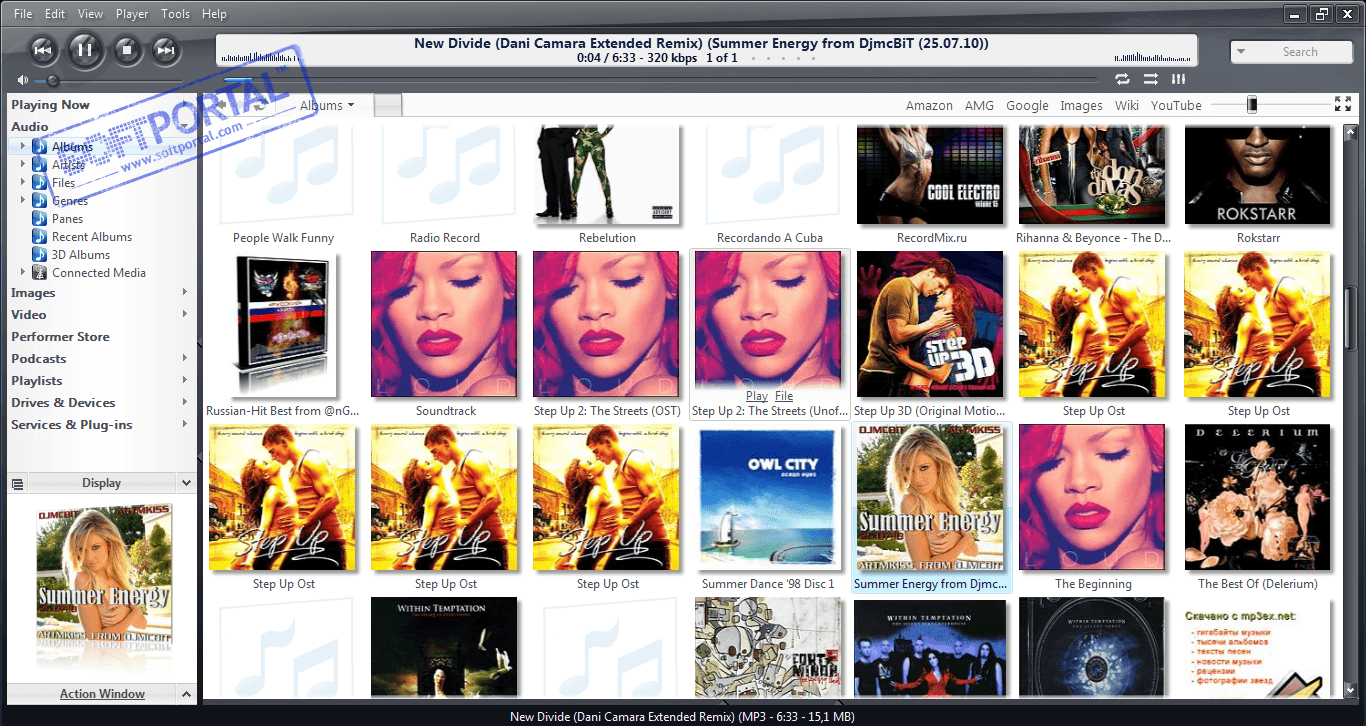
Task: Click the playback seek bar
Action: (x=660, y=79)
